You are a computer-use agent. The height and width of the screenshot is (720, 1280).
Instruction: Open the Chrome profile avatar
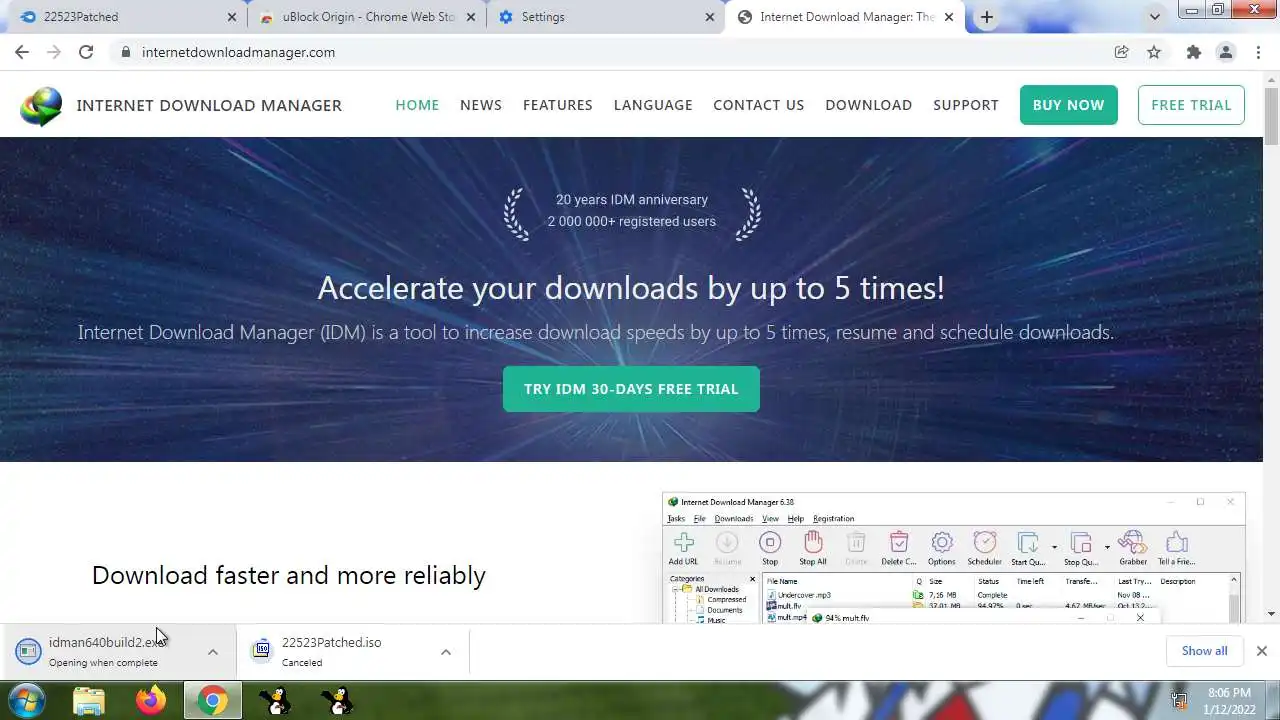(1225, 52)
